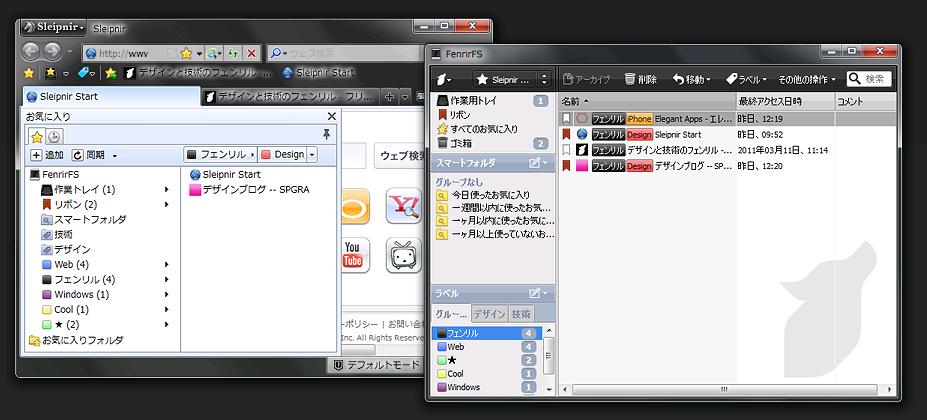Click the add-favorite star with green plus
Screen dimensions: 927x420
coord(111,73)
